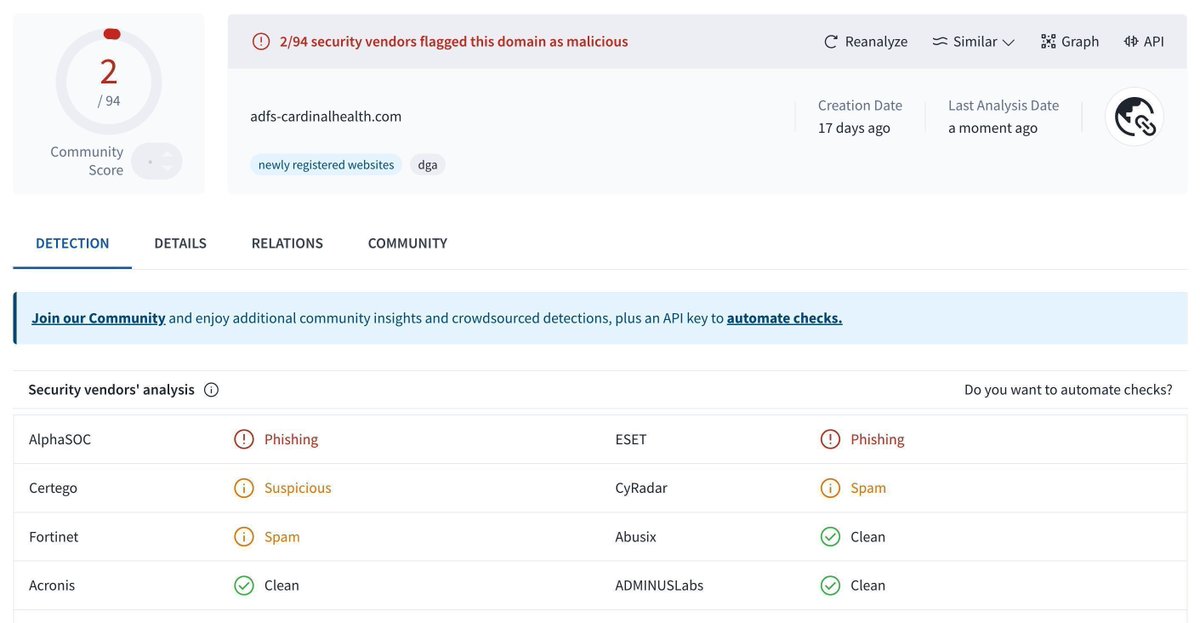Click the info icon beside Security vendors' analysis
This screenshot has height=623, width=1200.
pos(211,390)
